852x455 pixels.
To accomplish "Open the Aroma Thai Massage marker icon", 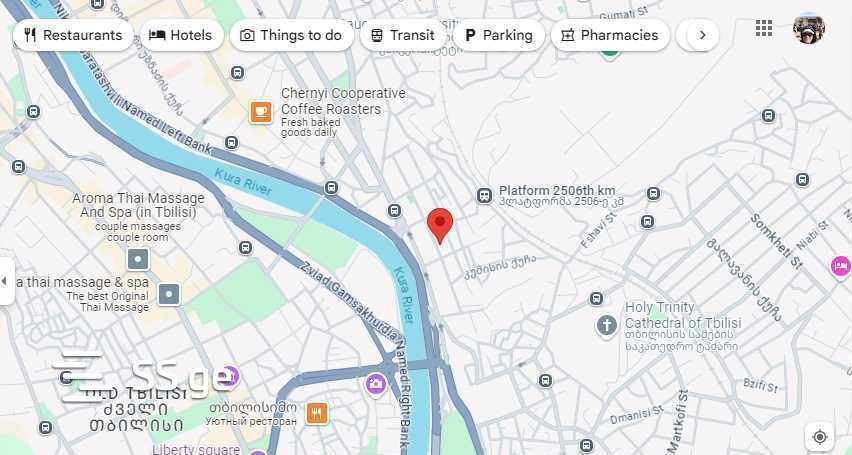I will [x=138, y=259].
